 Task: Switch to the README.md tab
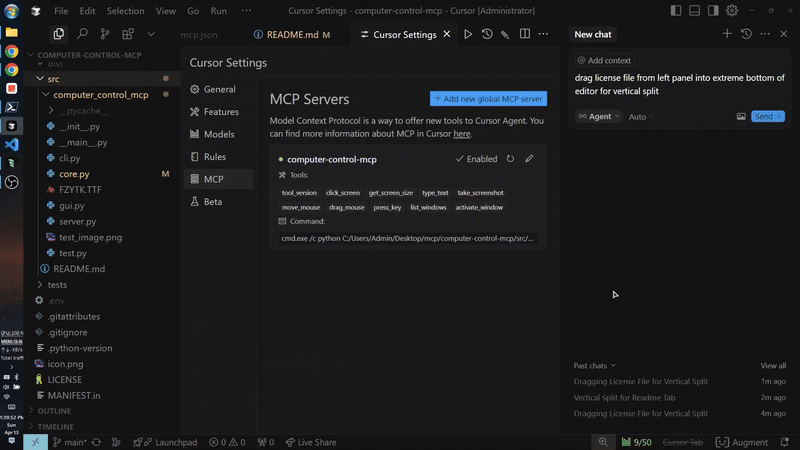(x=291, y=34)
